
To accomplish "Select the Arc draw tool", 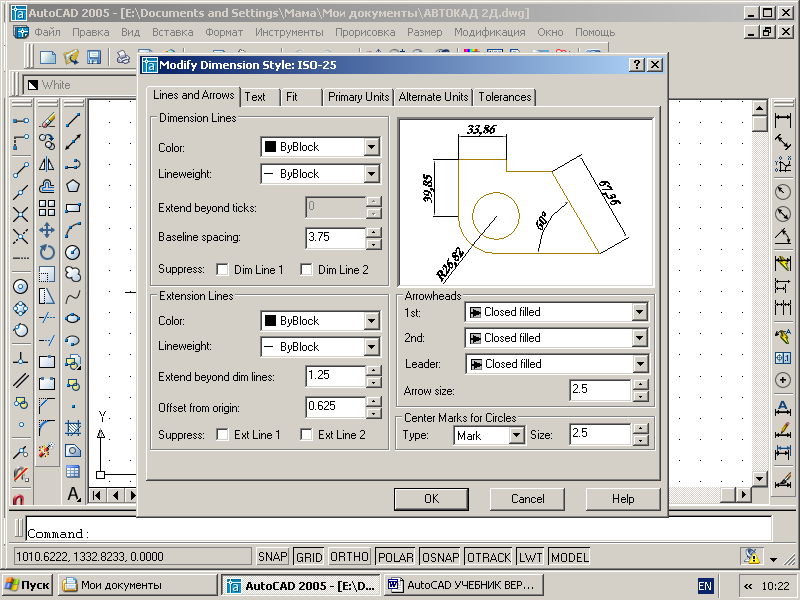I will pyautogui.click(x=73, y=230).
